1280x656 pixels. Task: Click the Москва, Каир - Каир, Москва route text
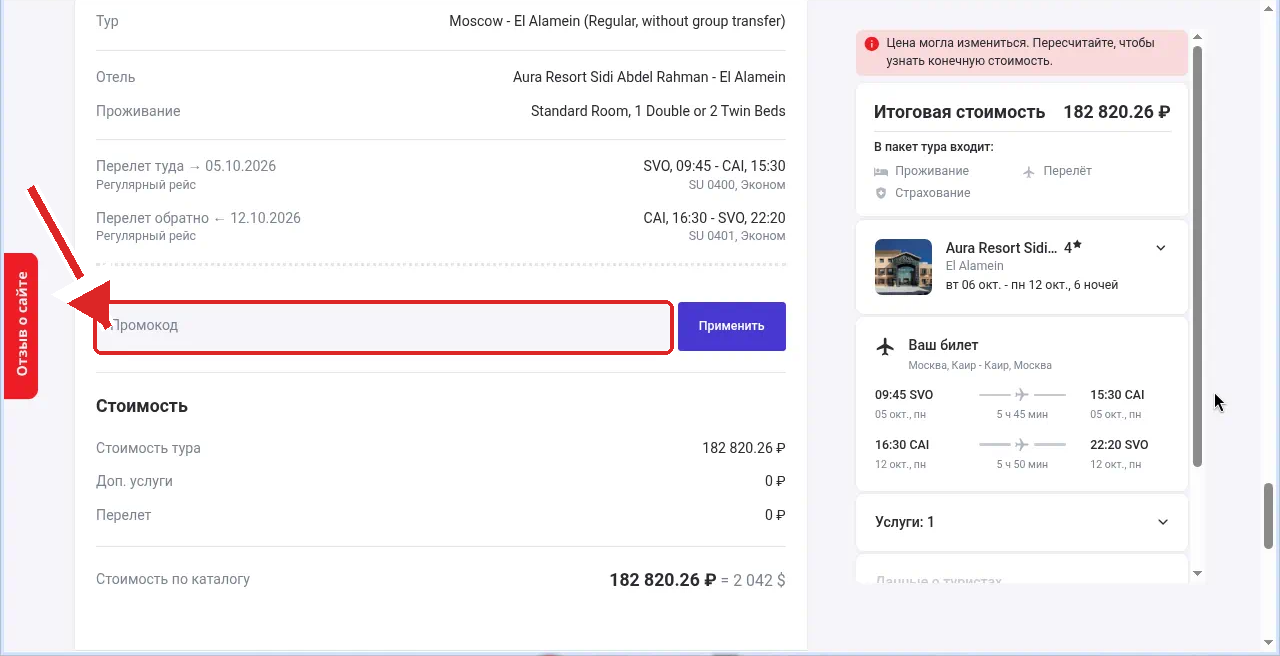click(980, 366)
